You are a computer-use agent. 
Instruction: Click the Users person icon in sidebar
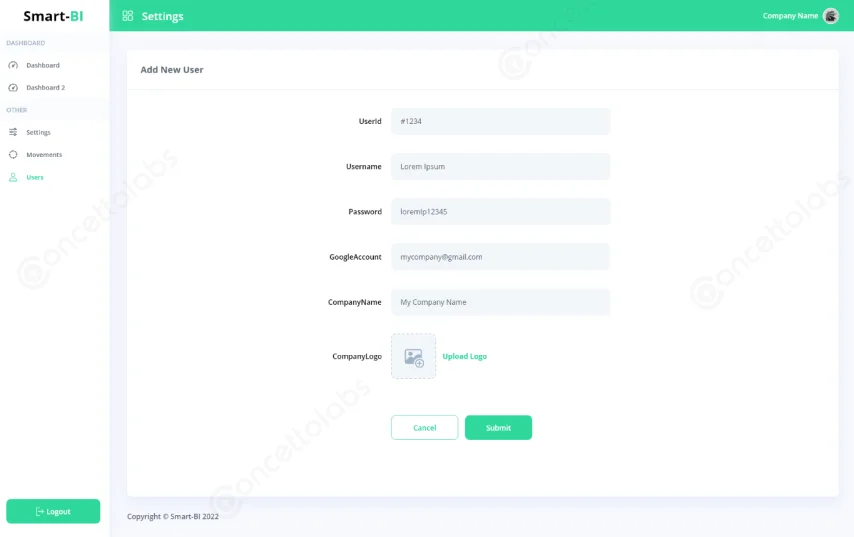(x=13, y=177)
